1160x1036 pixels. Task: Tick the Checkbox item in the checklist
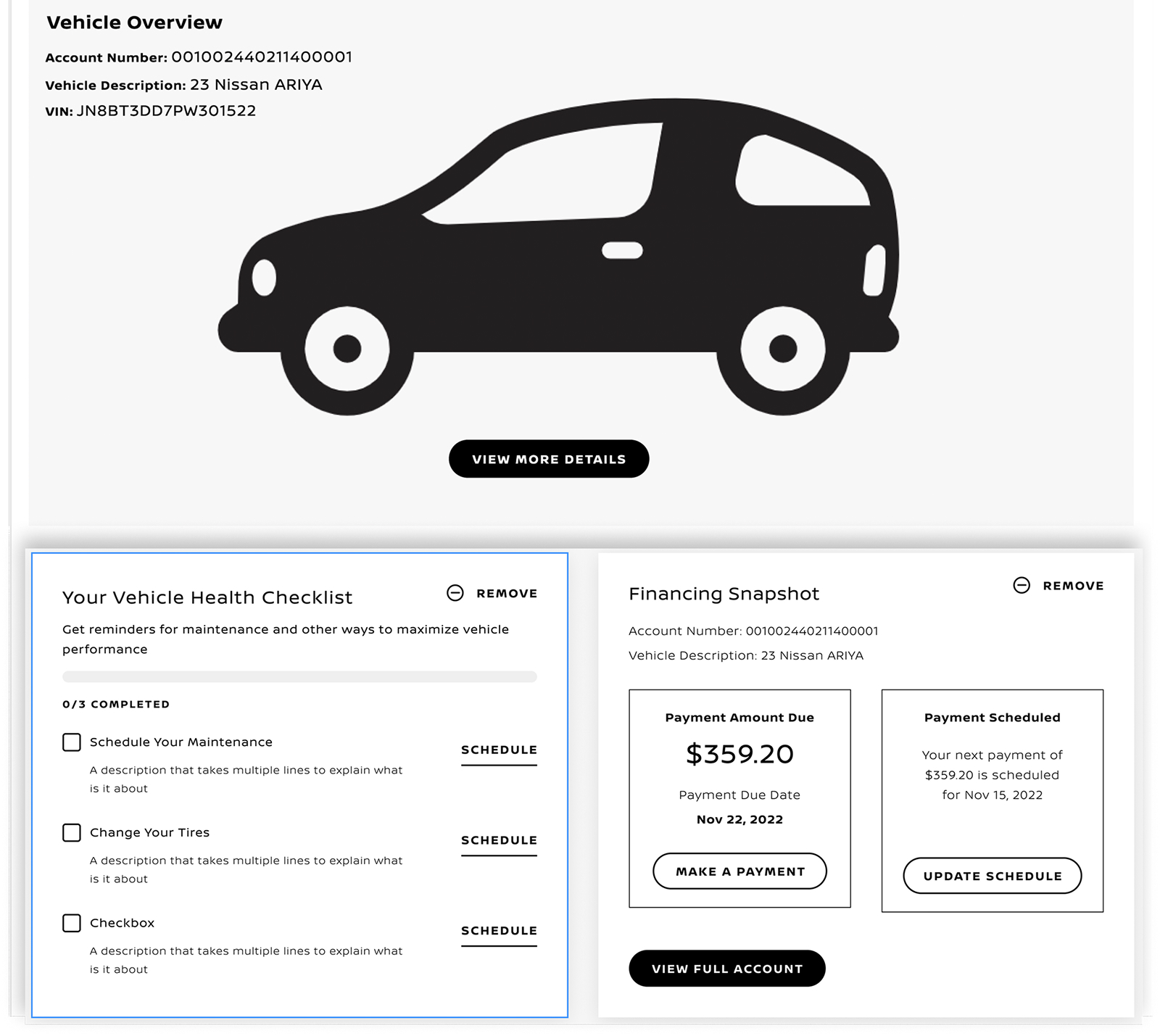[x=71, y=923]
